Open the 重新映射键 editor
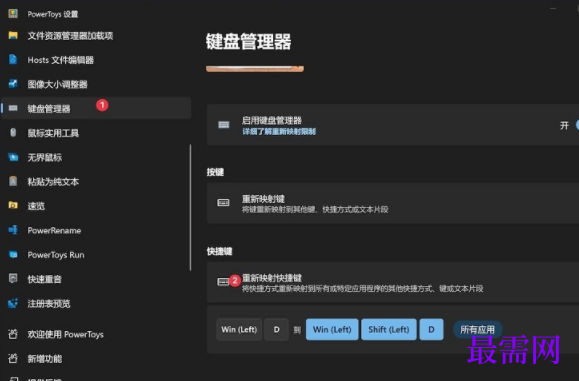 coord(393,203)
